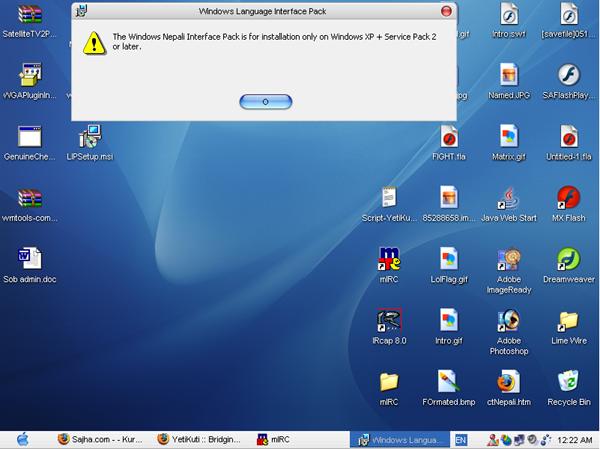600x449 pixels.
Task: Switch to Sajha.com Firefox taskbar window
Action: (x=100, y=439)
